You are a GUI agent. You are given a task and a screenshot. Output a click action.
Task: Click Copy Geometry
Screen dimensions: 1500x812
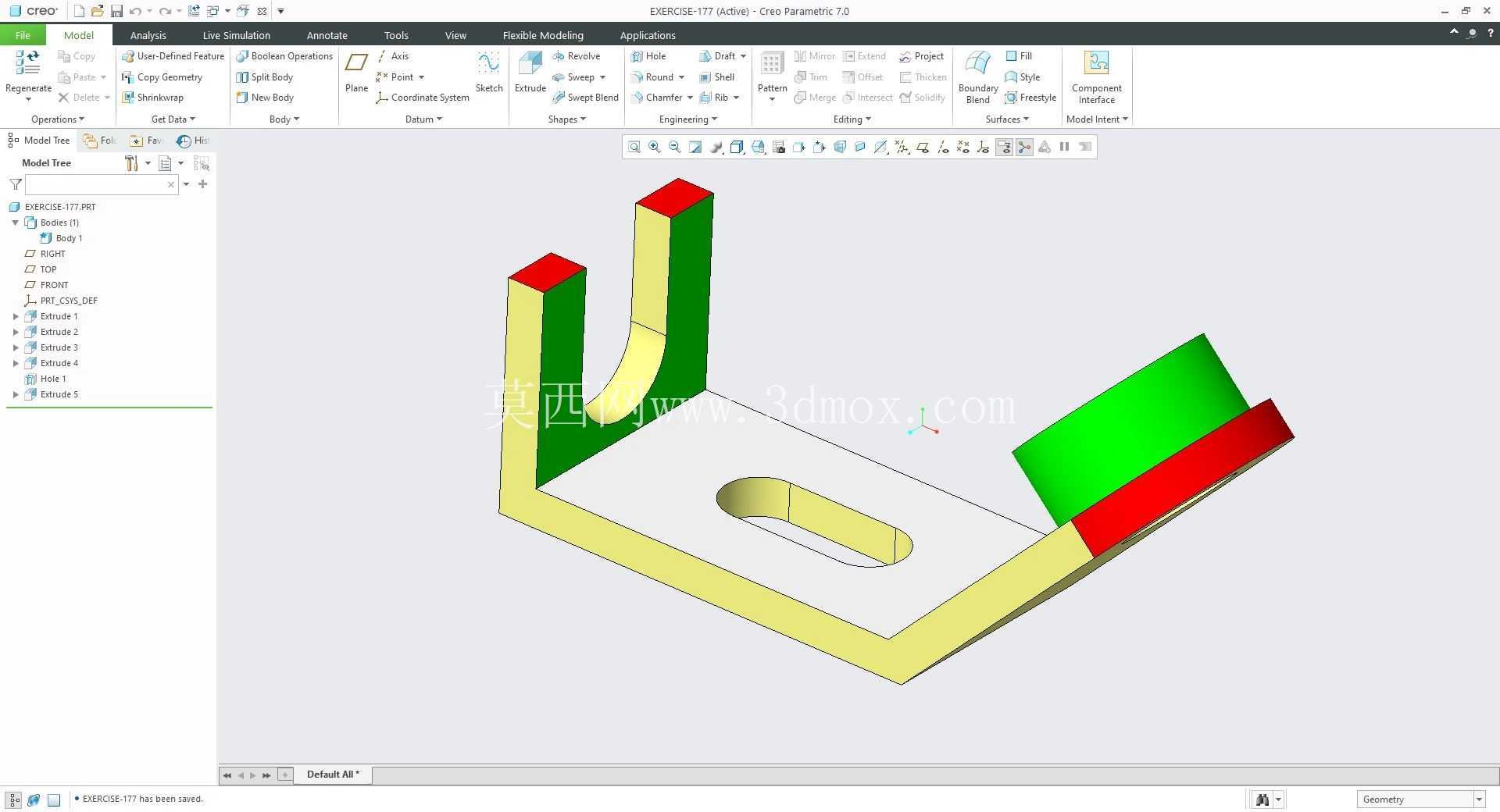point(162,77)
